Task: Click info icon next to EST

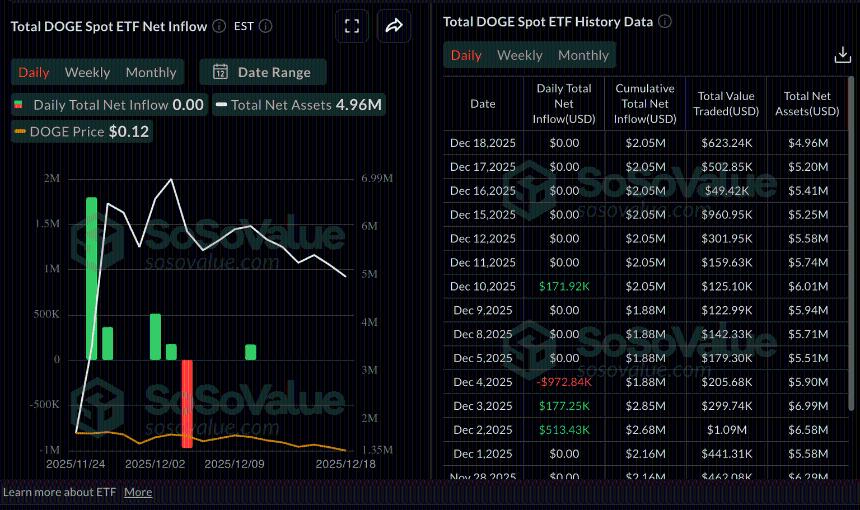Action: (x=265, y=26)
